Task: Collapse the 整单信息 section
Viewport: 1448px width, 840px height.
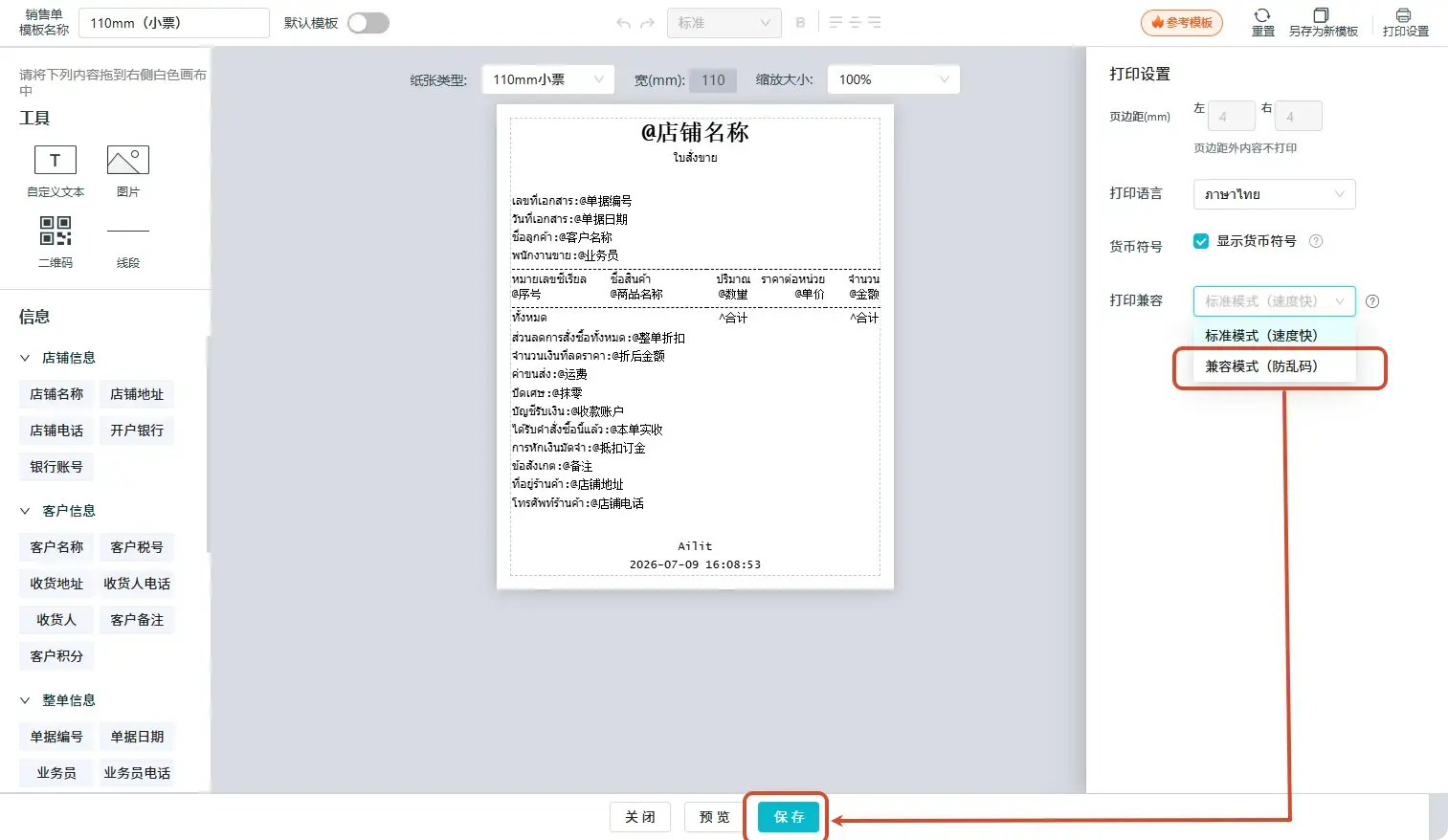Action: pyautogui.click(x=25, y=700)
